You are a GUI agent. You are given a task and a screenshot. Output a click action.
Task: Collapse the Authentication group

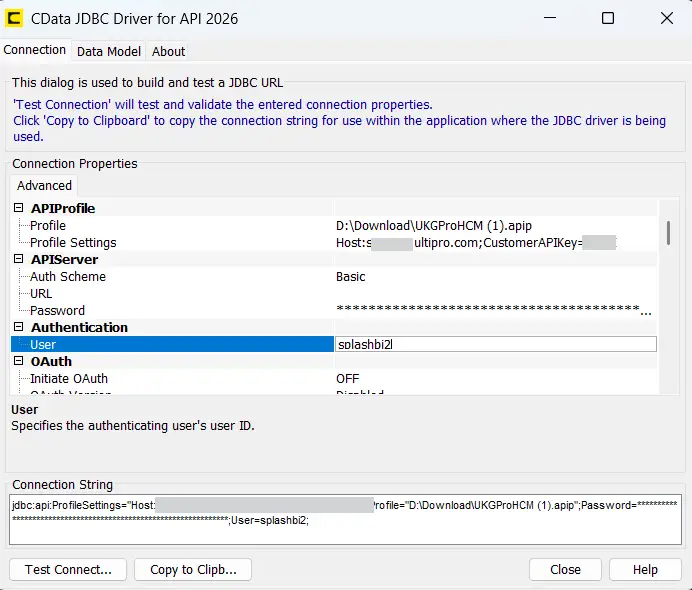click(19, 327)
